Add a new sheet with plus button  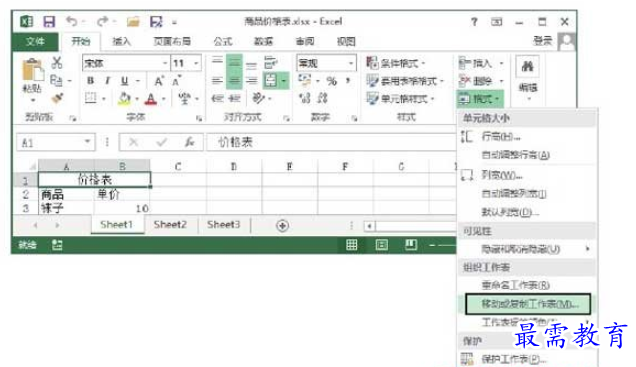[282, 225]
